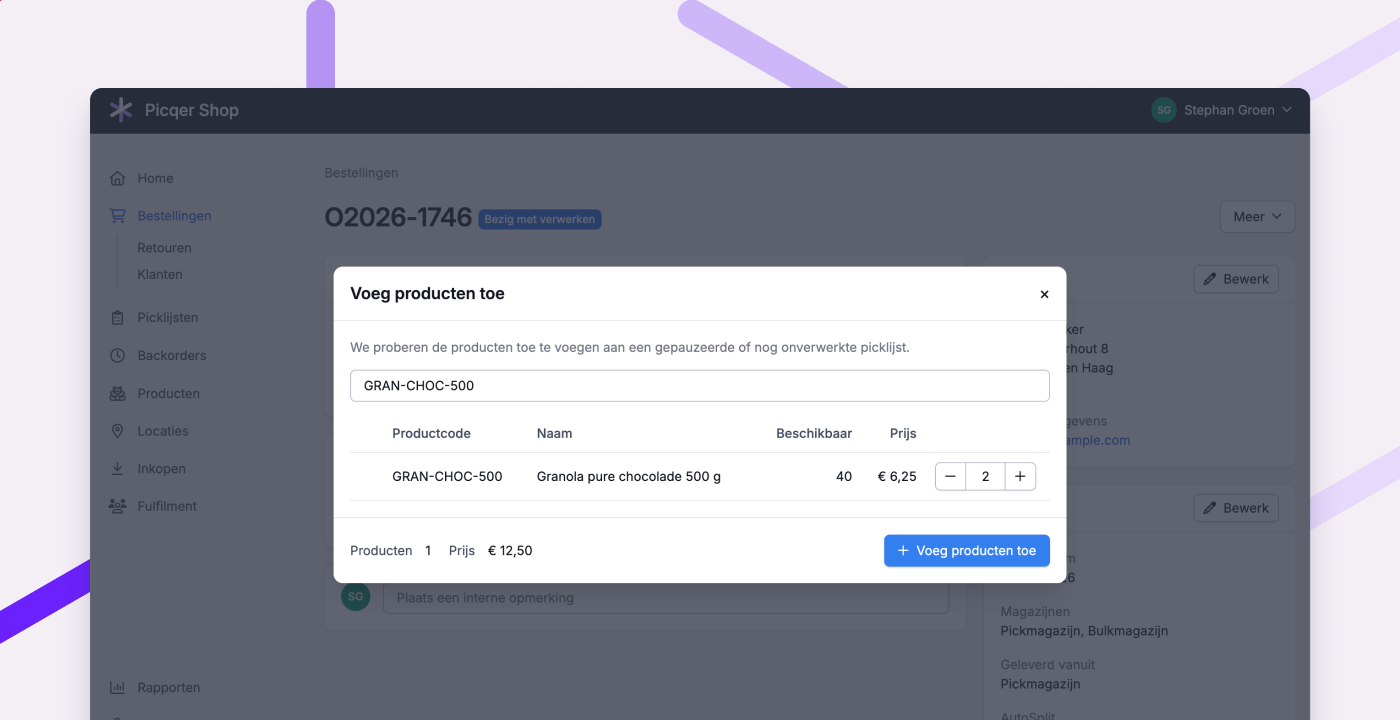The width and height of the screenshot is (1400, 720).
Task: Open the Home icon in sidebar
Action: point(118,178)
